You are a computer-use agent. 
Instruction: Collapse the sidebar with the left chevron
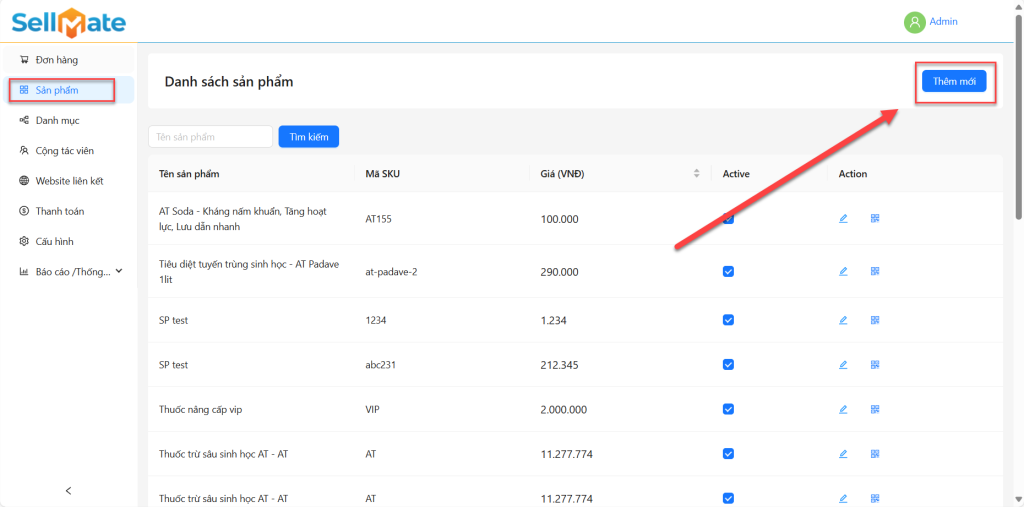pyautogui.click(x=68, y=490)
